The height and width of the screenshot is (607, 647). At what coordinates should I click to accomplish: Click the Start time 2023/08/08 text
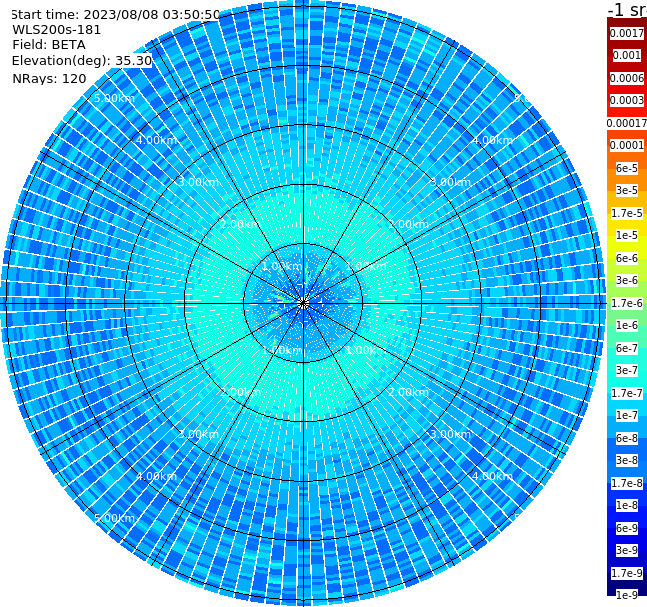point(115,15)
